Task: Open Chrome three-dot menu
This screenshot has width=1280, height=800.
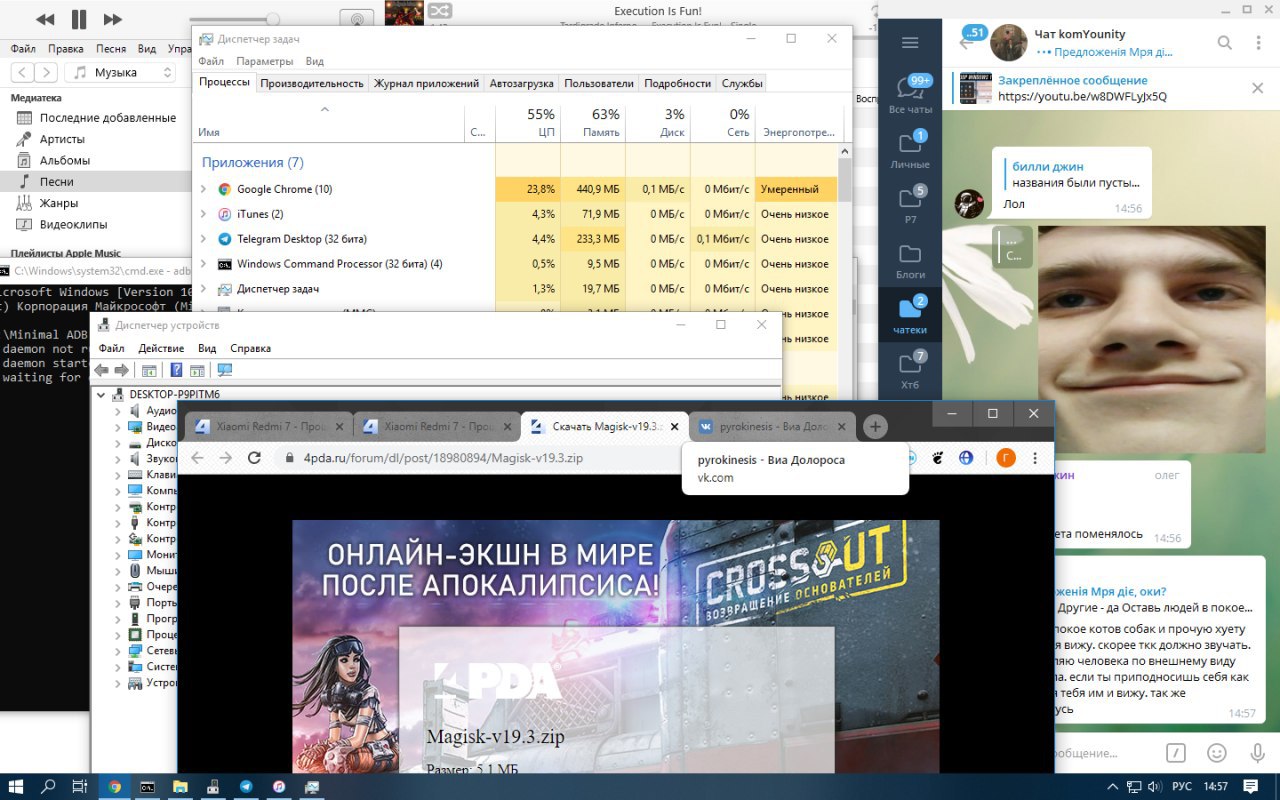Action: 1035,458
